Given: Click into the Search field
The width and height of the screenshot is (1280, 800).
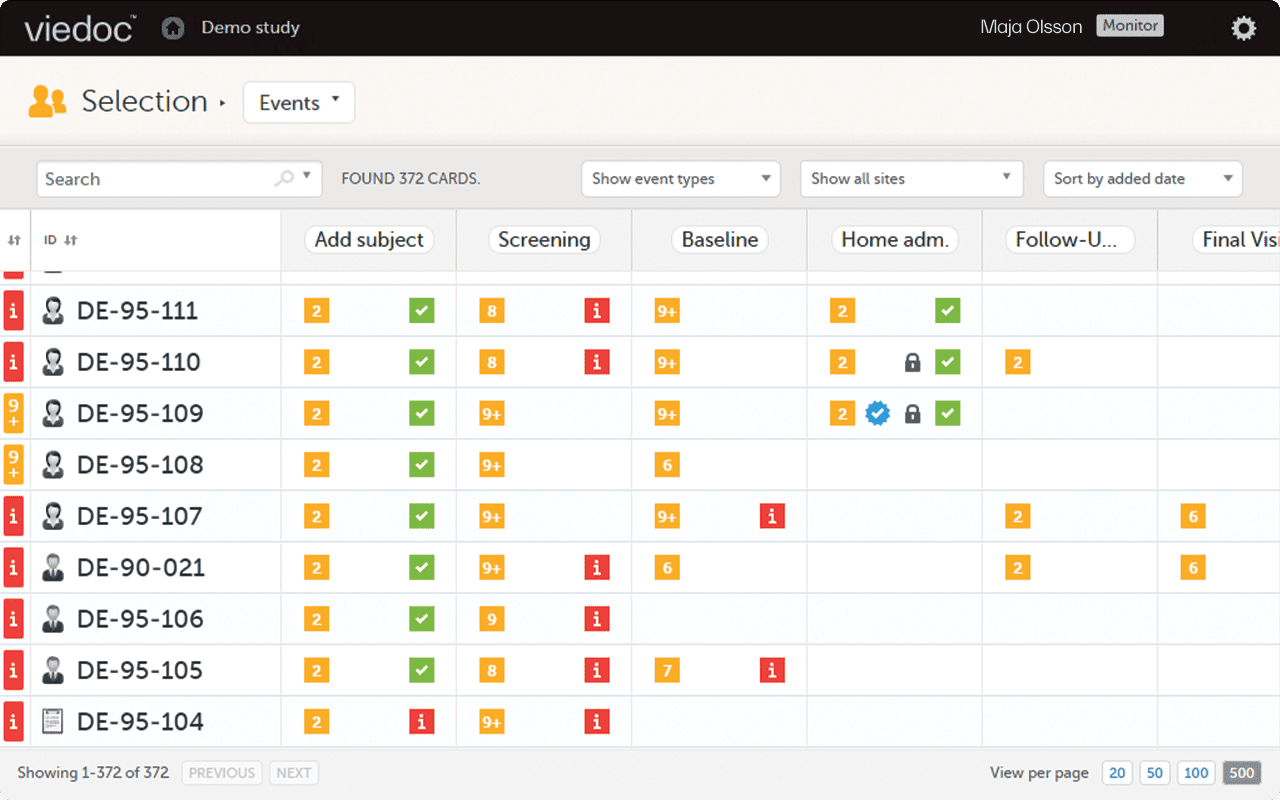Looking at the screenshot, I should (155, 179).
